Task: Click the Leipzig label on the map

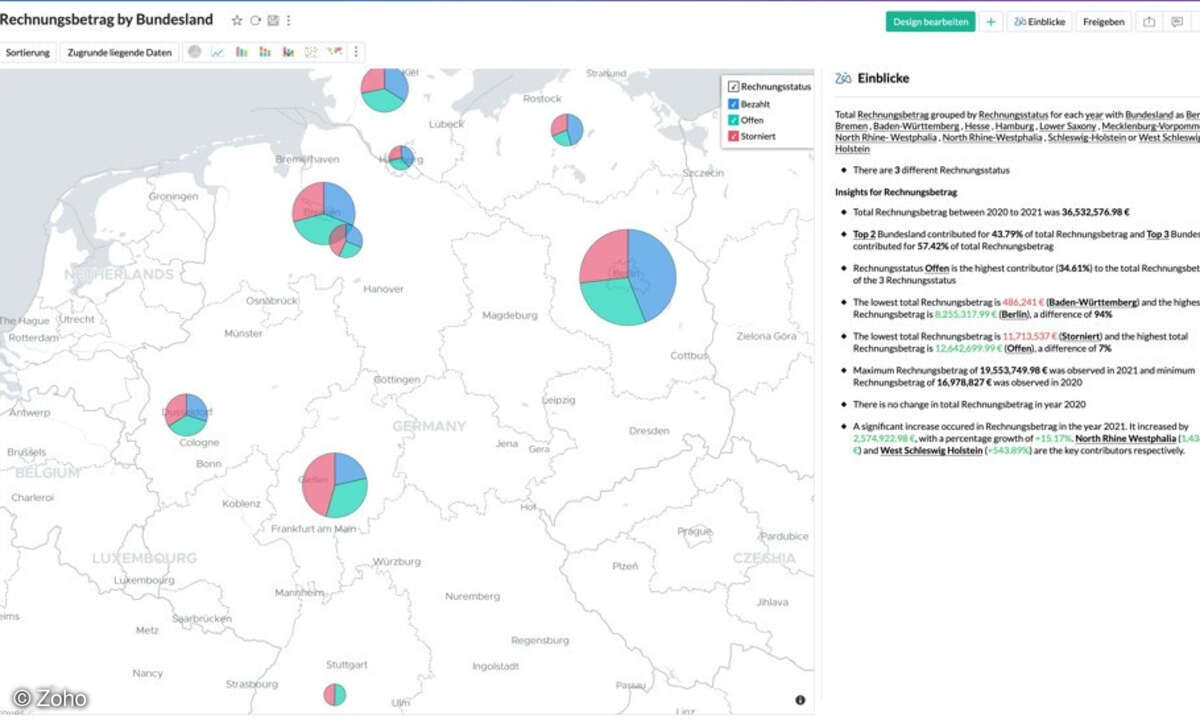Action: (558, 399)
